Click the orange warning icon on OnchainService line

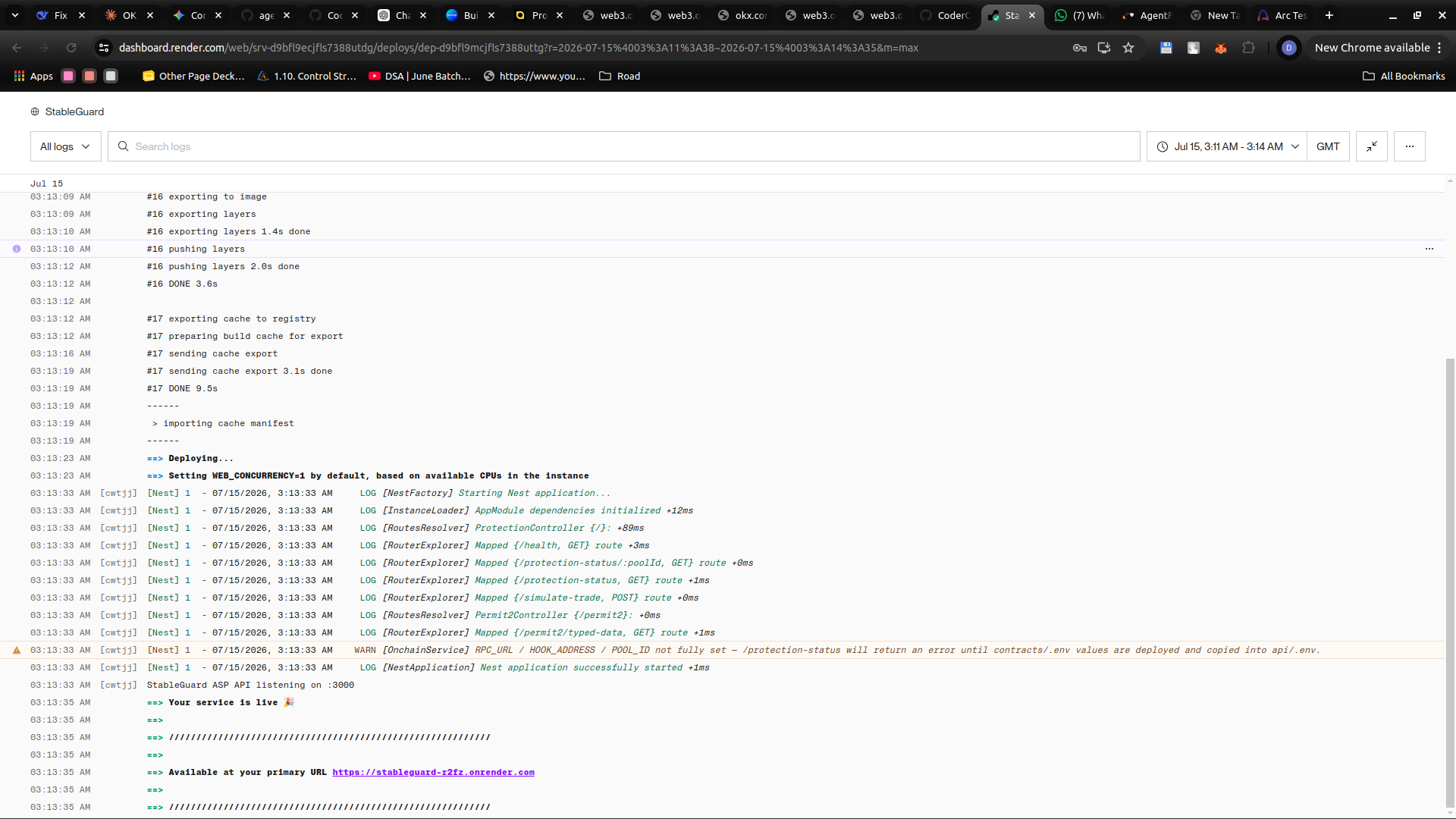point(17,650)
